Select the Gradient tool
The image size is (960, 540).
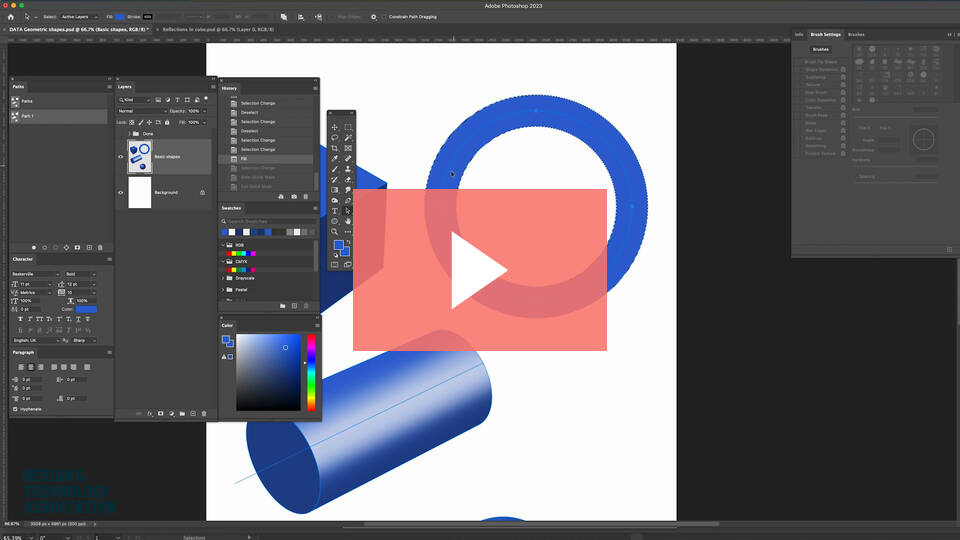point(334,190)
